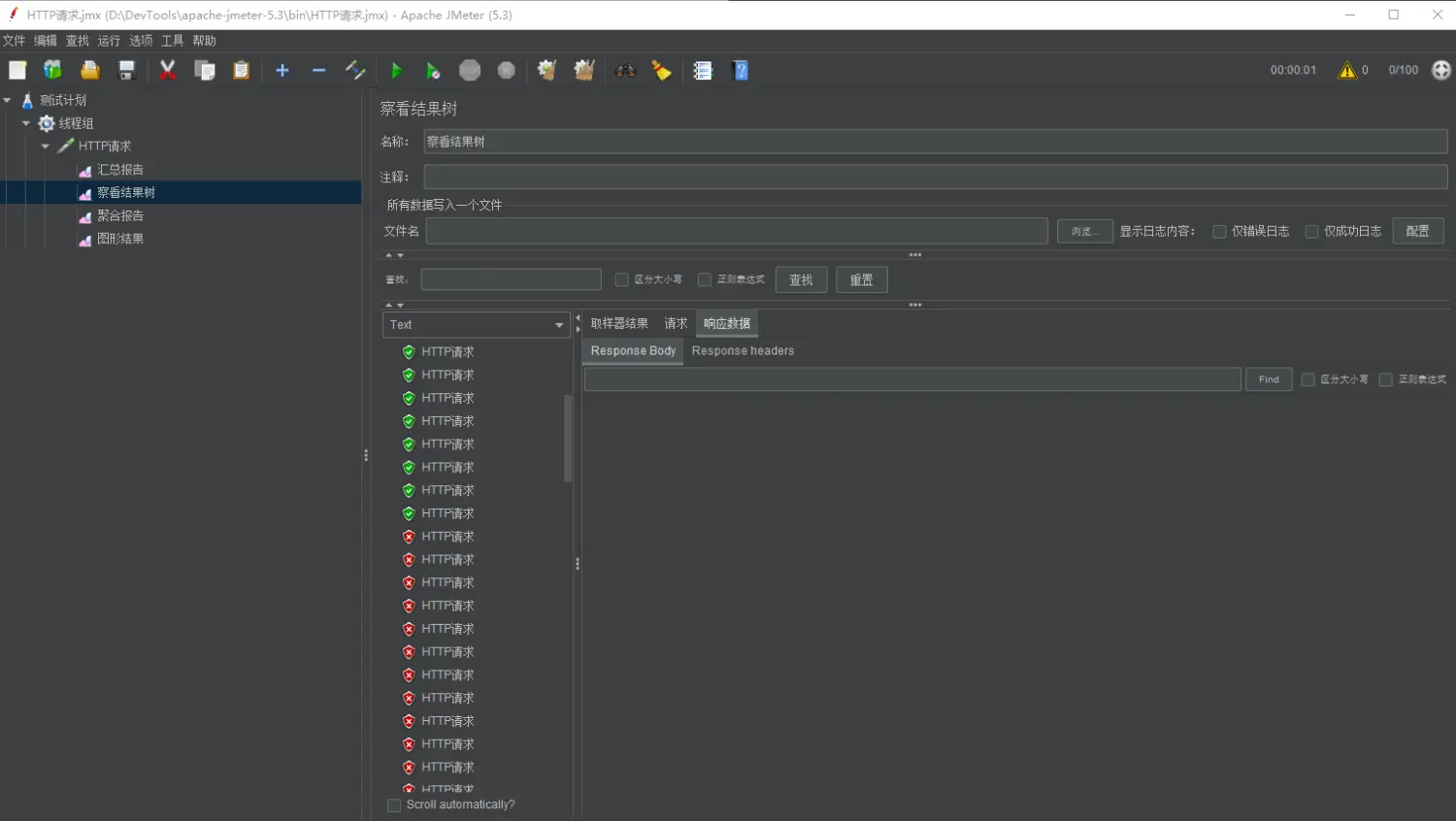Click the Clear all broom icon

(584, 71)
